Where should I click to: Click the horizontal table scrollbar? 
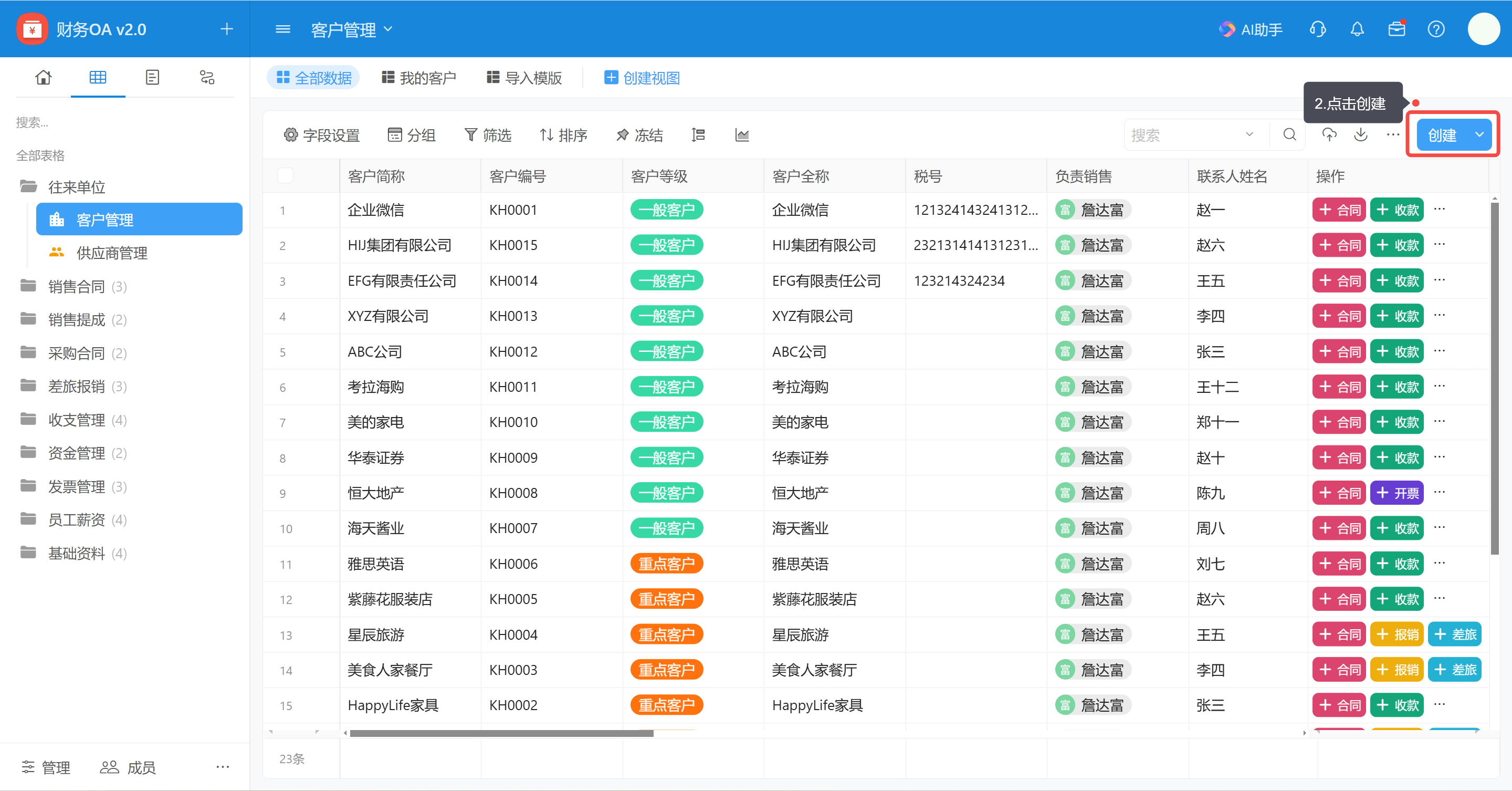[501, 733]
